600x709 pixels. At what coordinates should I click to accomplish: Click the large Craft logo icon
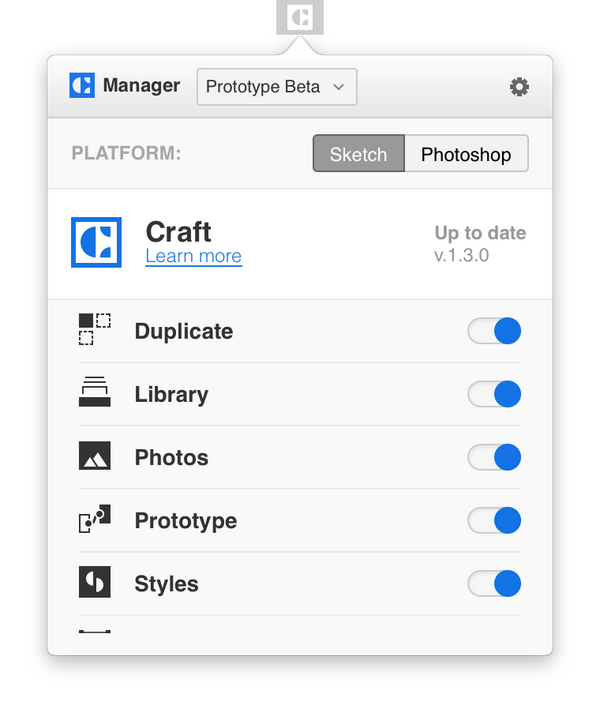pos(96,242)
